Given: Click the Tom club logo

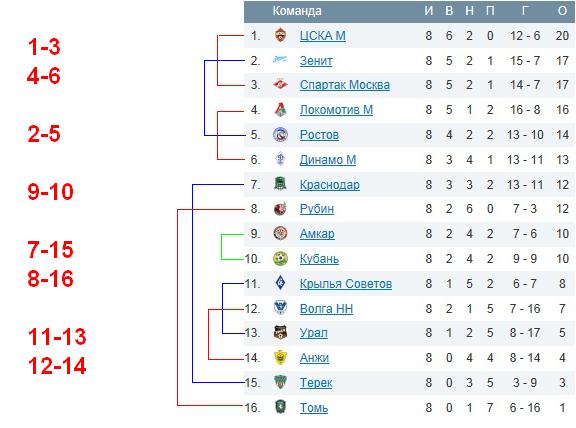Looking at the screenshot, I should [x=280, y=407].
